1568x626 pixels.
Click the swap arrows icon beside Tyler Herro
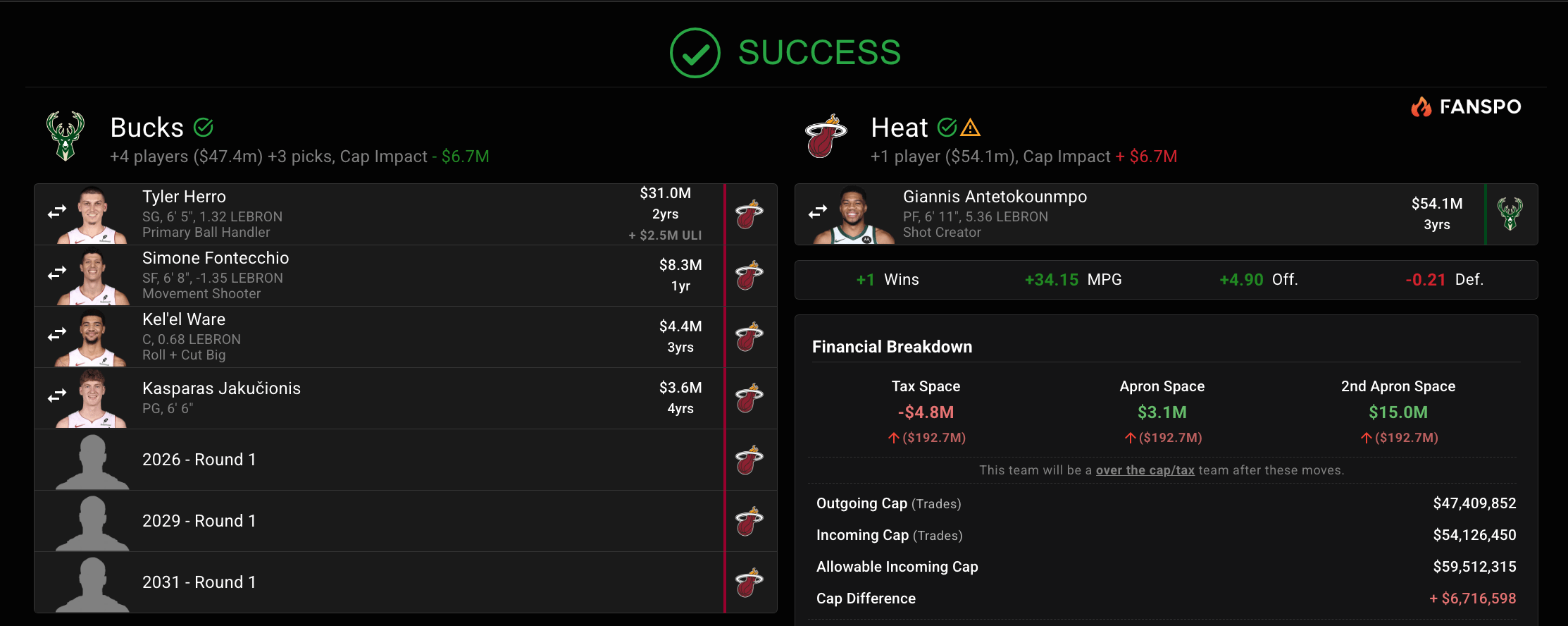click(x=57, y=211)
